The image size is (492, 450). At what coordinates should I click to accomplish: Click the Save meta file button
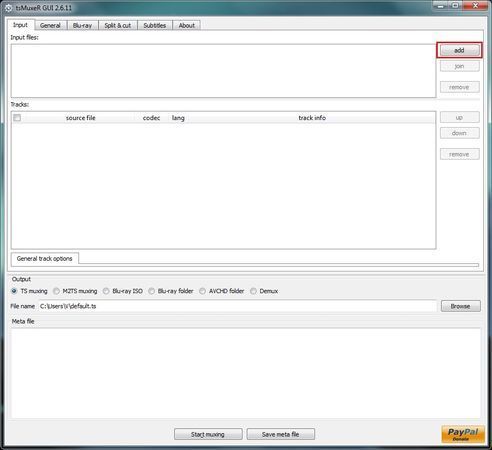click(281, 434)
